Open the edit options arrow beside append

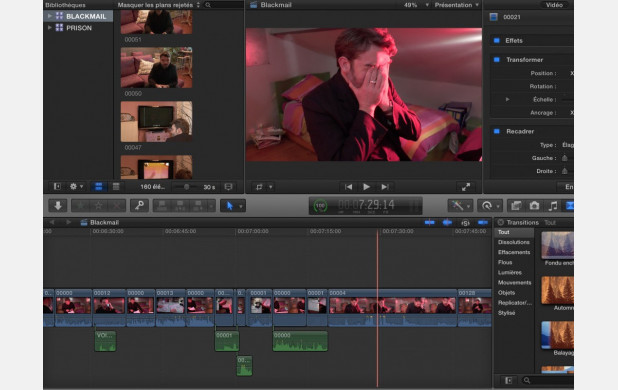point(212,206)
